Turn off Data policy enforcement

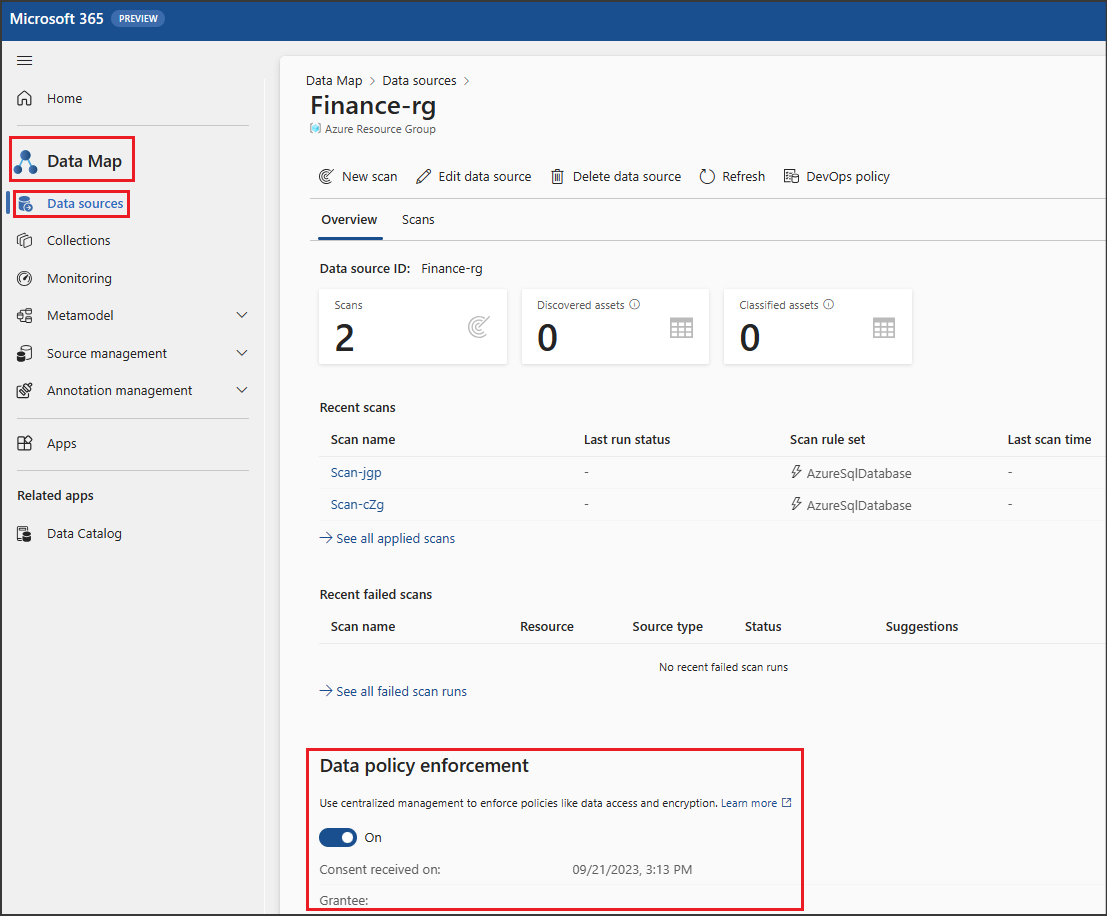coord(338,837)
